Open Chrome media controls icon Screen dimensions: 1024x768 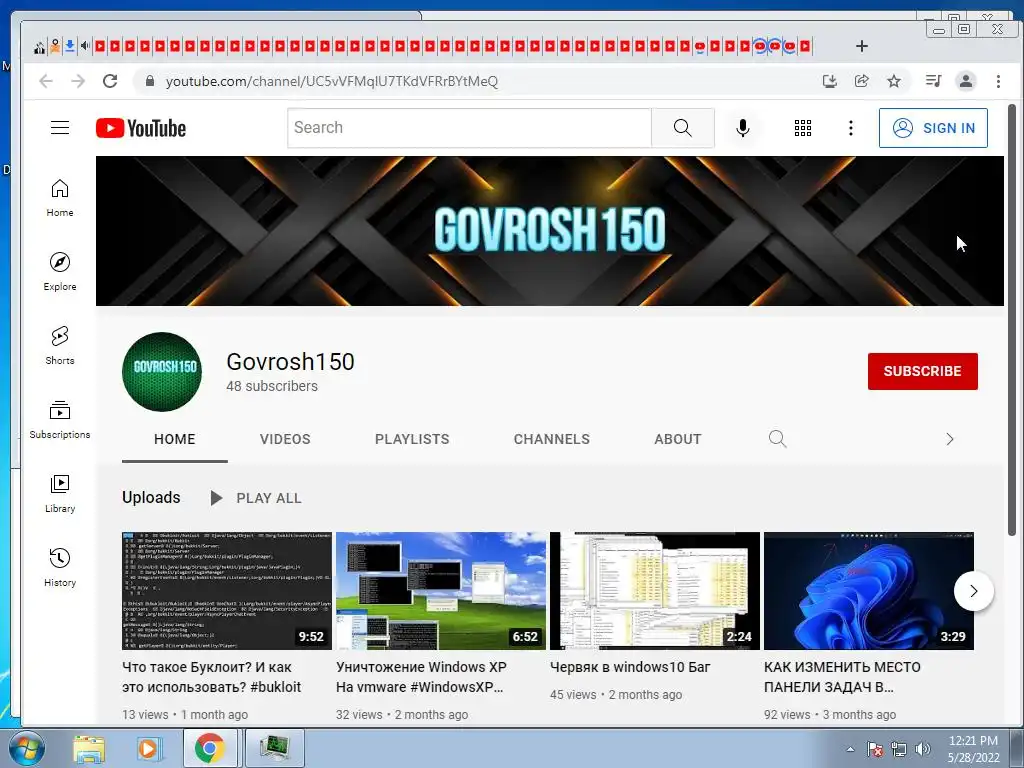933,81
